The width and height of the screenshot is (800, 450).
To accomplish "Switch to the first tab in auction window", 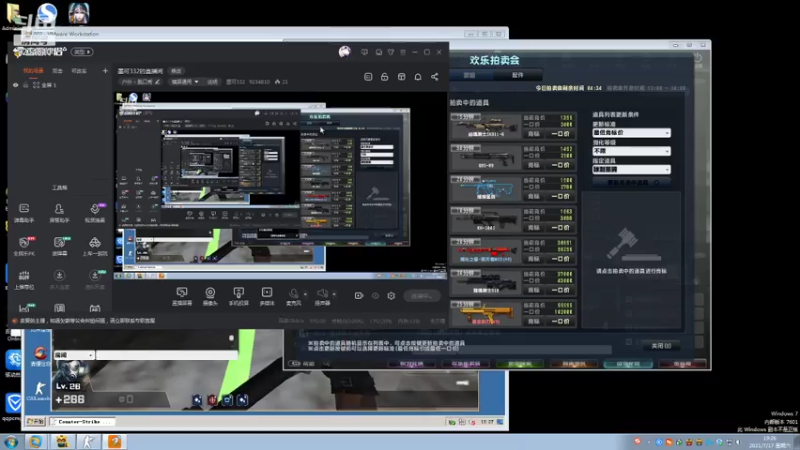I will pos(469,75).
